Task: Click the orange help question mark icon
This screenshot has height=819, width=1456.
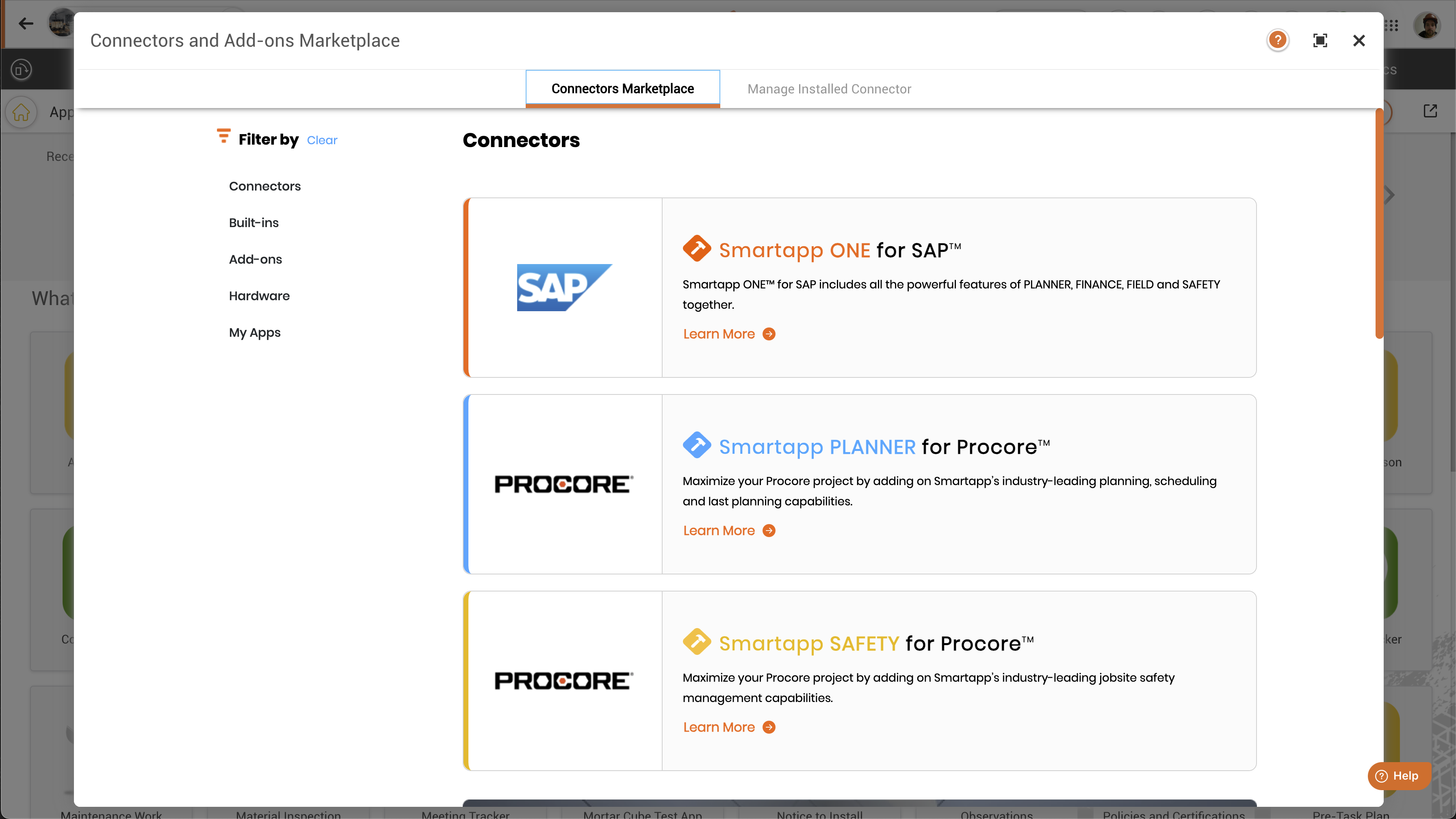Action: (x=1277, y=40)
